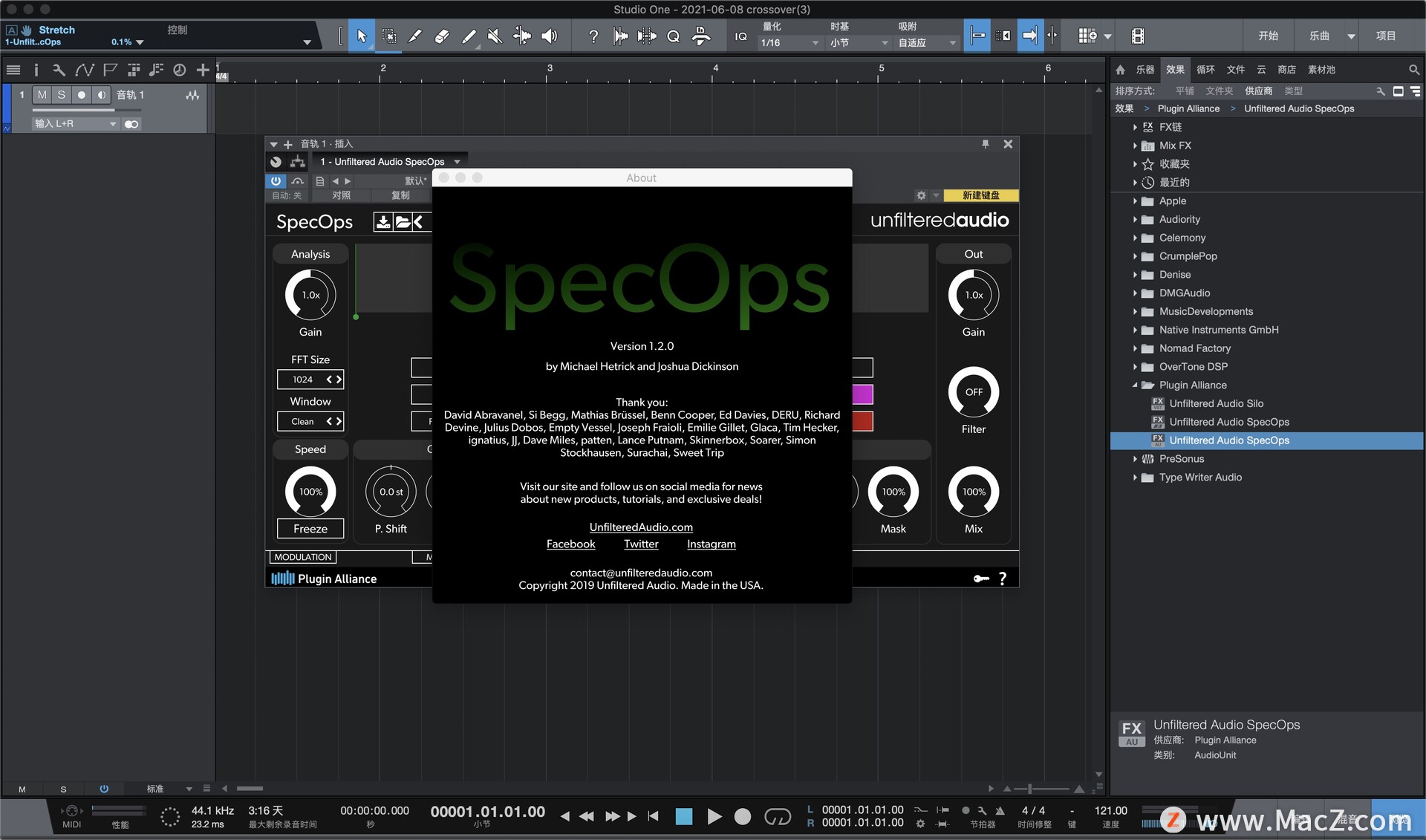Viewport: 1426px width, 840px height.
Task: Open the 商店 browser tab
Action: [x=1286, y=70]
